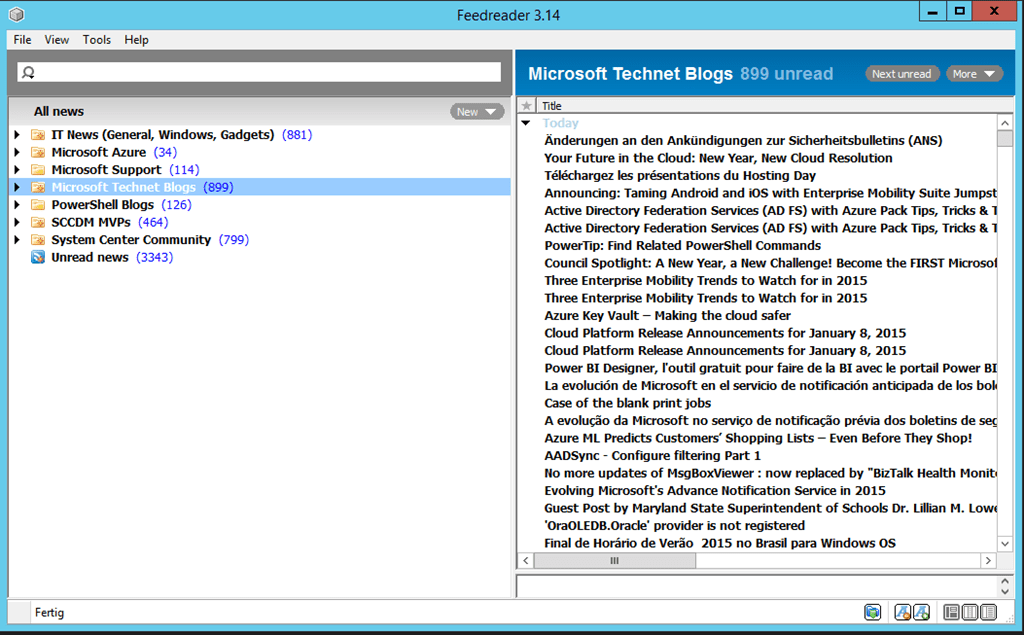Expand the IT News feed folder

pyautogui.click(x=17, y=135)
